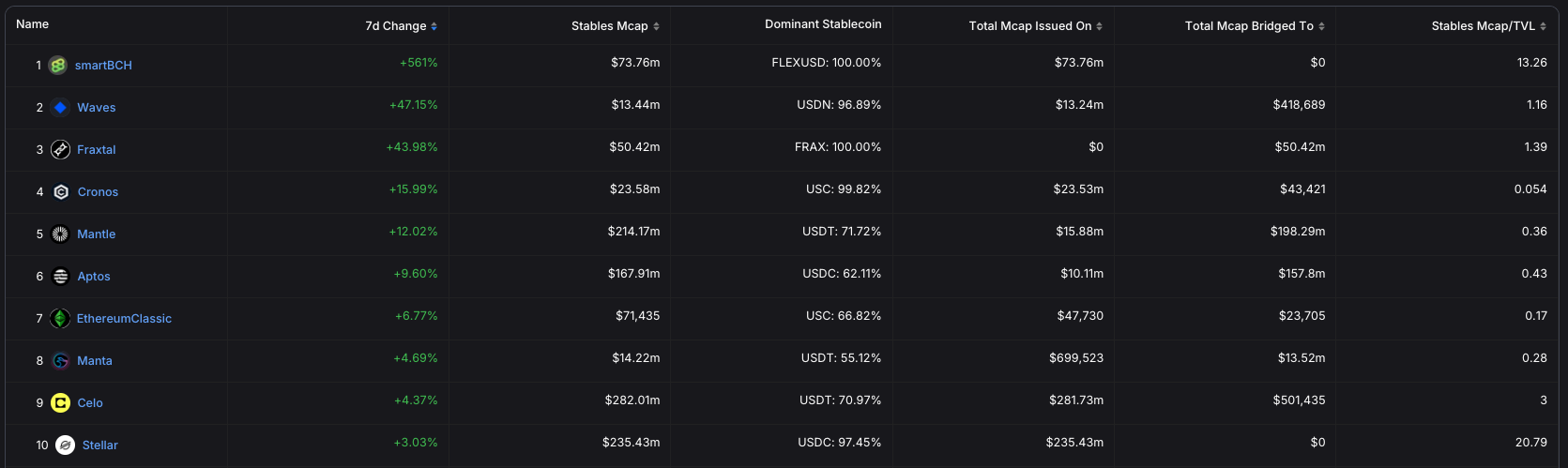Sort table by 7d Change column

[x=401, y=26]
